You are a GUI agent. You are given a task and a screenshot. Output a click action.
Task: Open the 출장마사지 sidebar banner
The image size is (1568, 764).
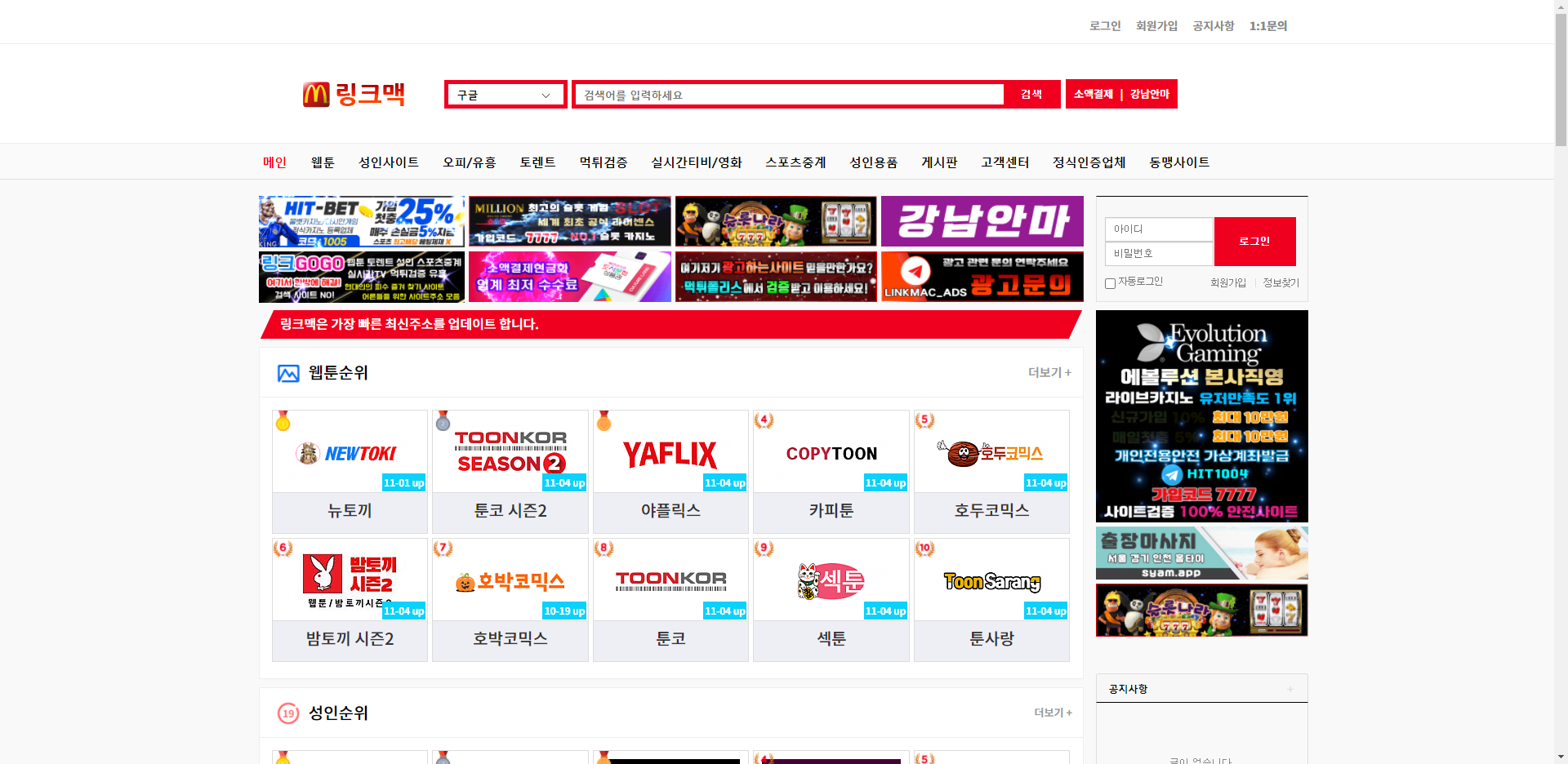click(x=1201, y=553)
